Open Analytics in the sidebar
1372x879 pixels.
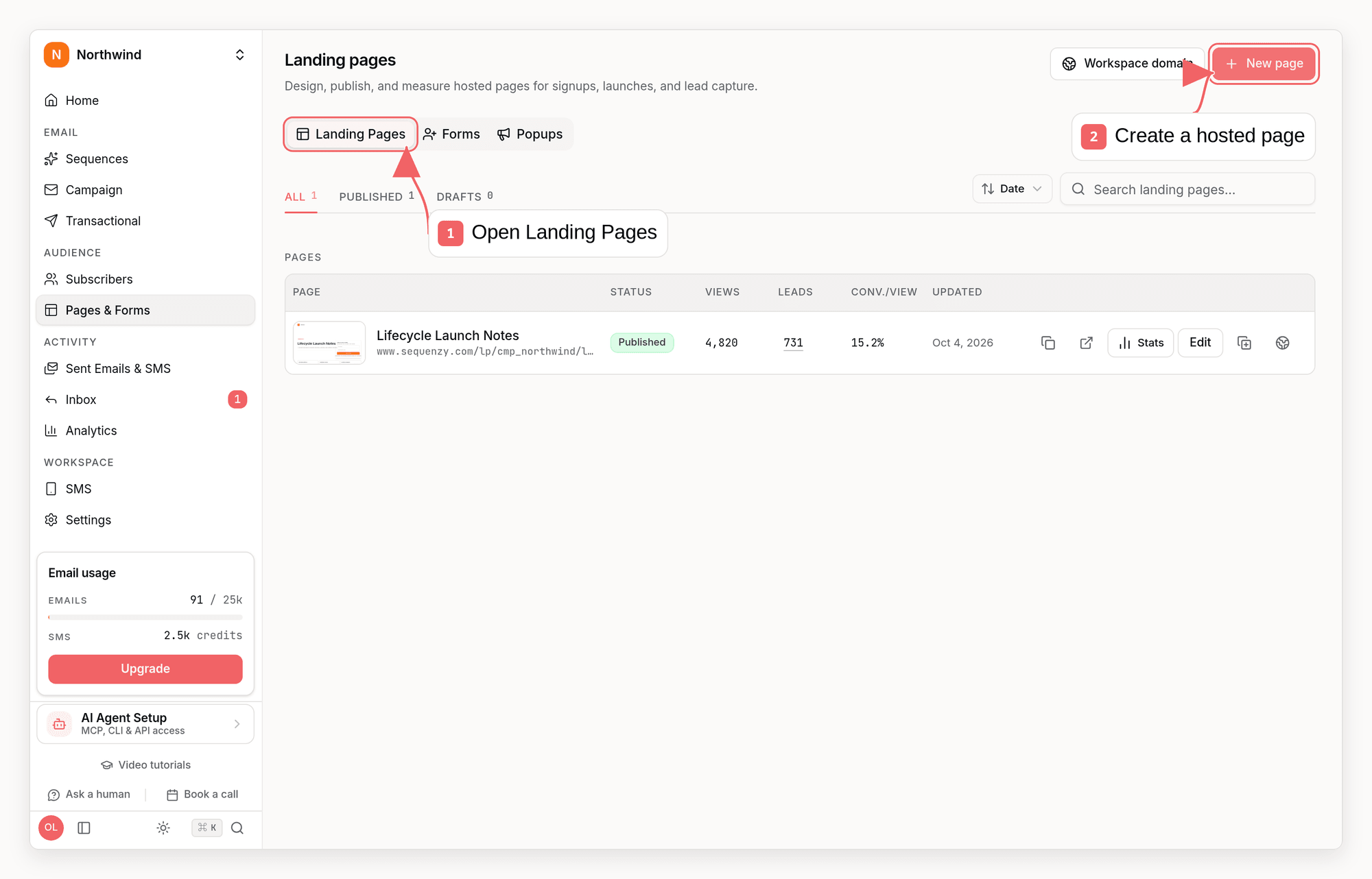(145, 431)
